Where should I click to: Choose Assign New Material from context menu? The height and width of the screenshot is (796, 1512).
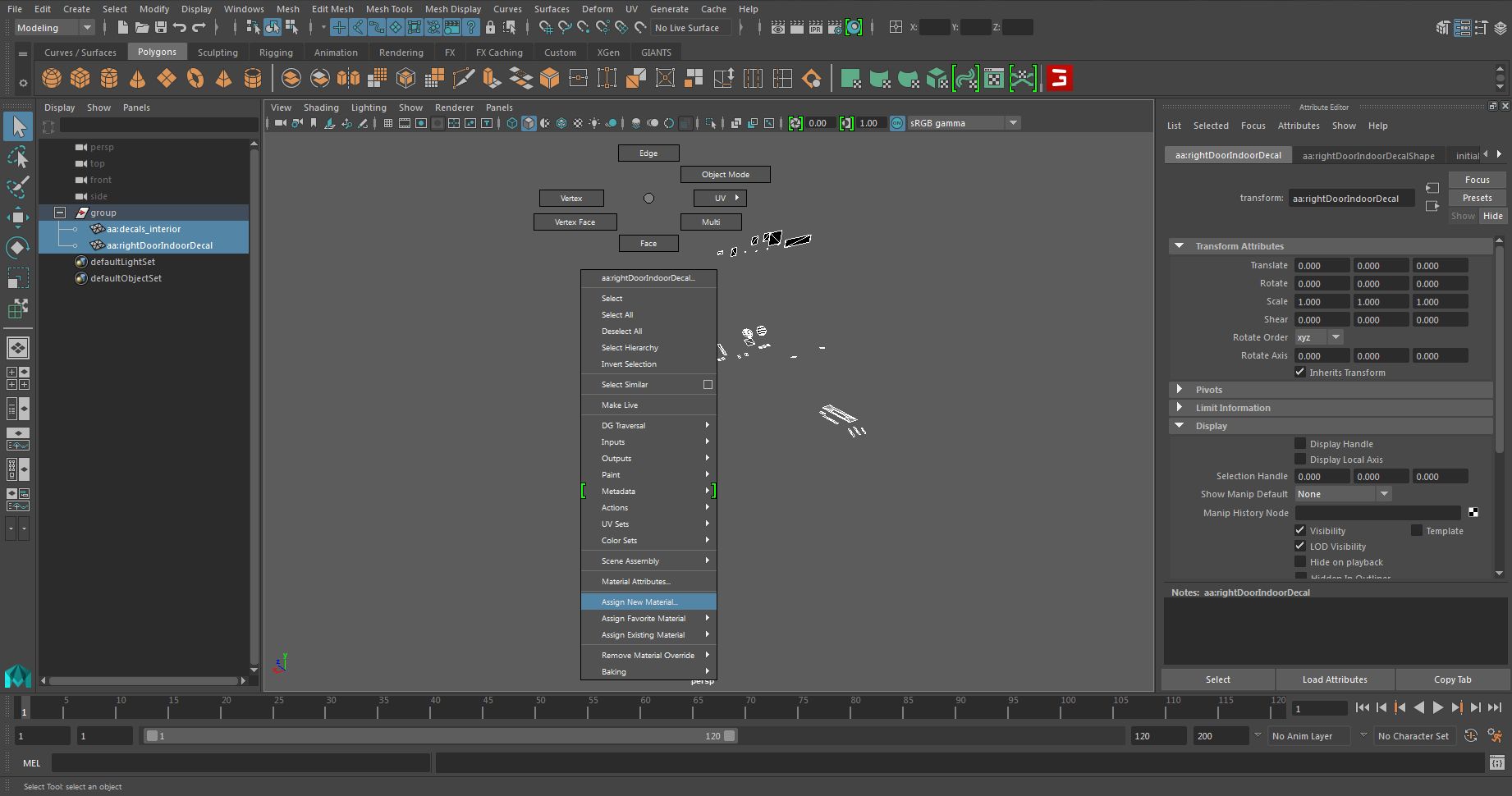pyautogui.click(x=639, y=602)
